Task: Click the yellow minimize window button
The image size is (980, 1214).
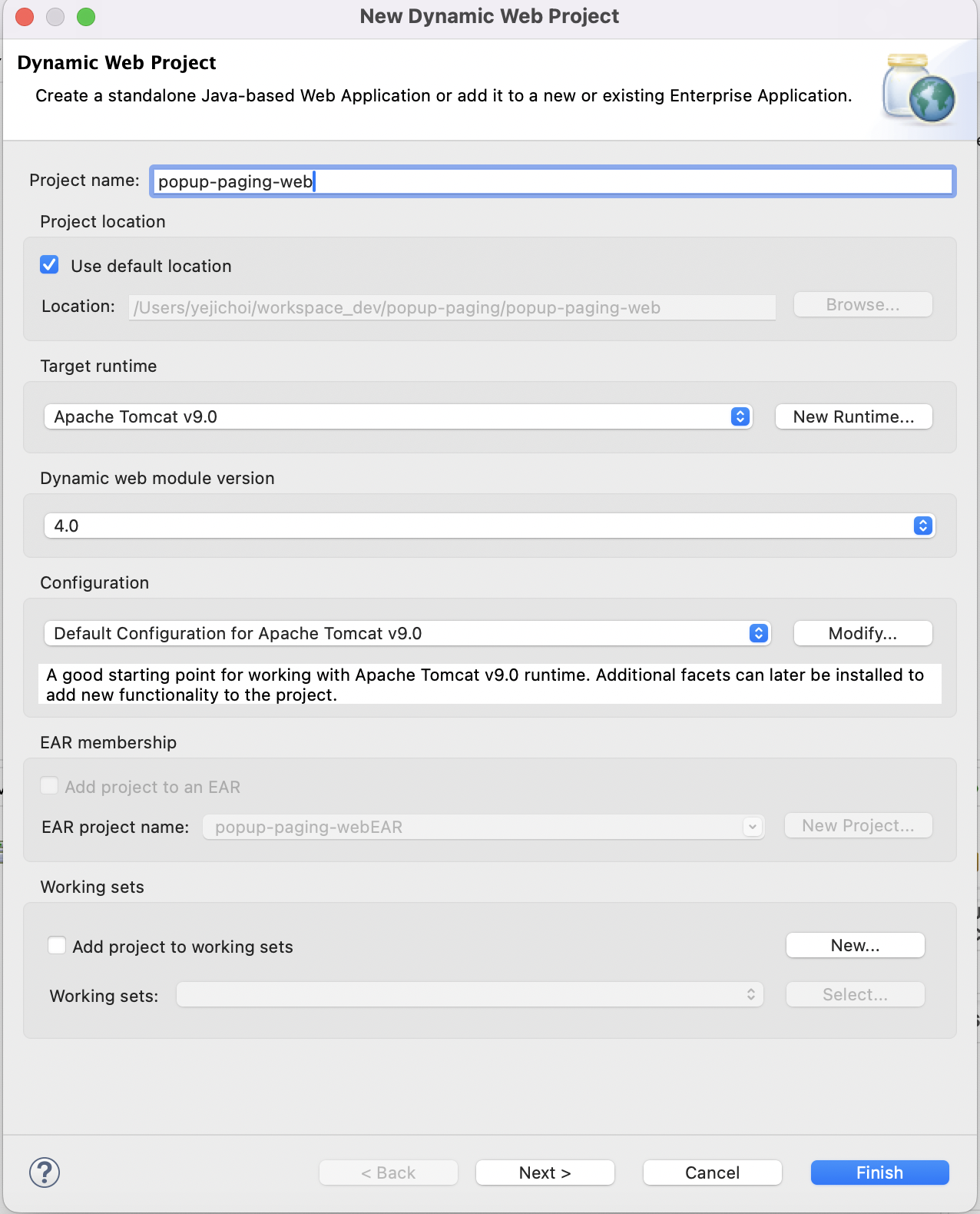Action: [55, 17]
